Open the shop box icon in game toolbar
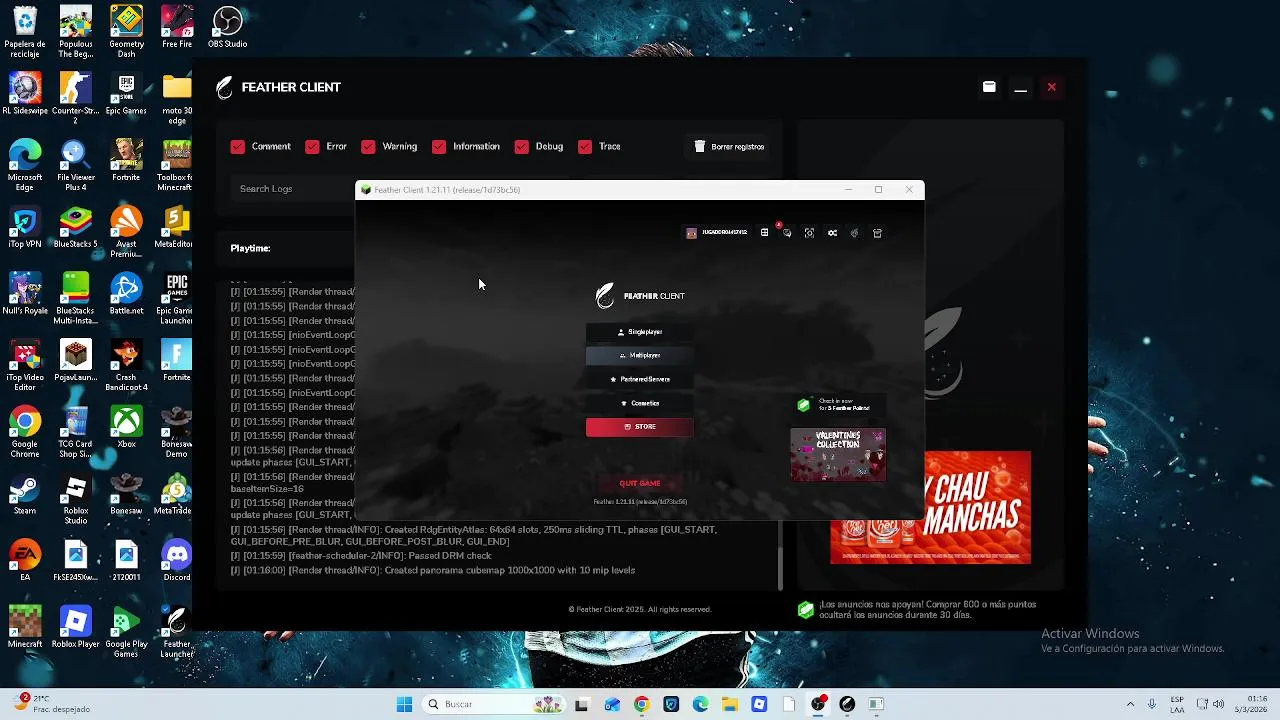 click(x=877, y=233)
